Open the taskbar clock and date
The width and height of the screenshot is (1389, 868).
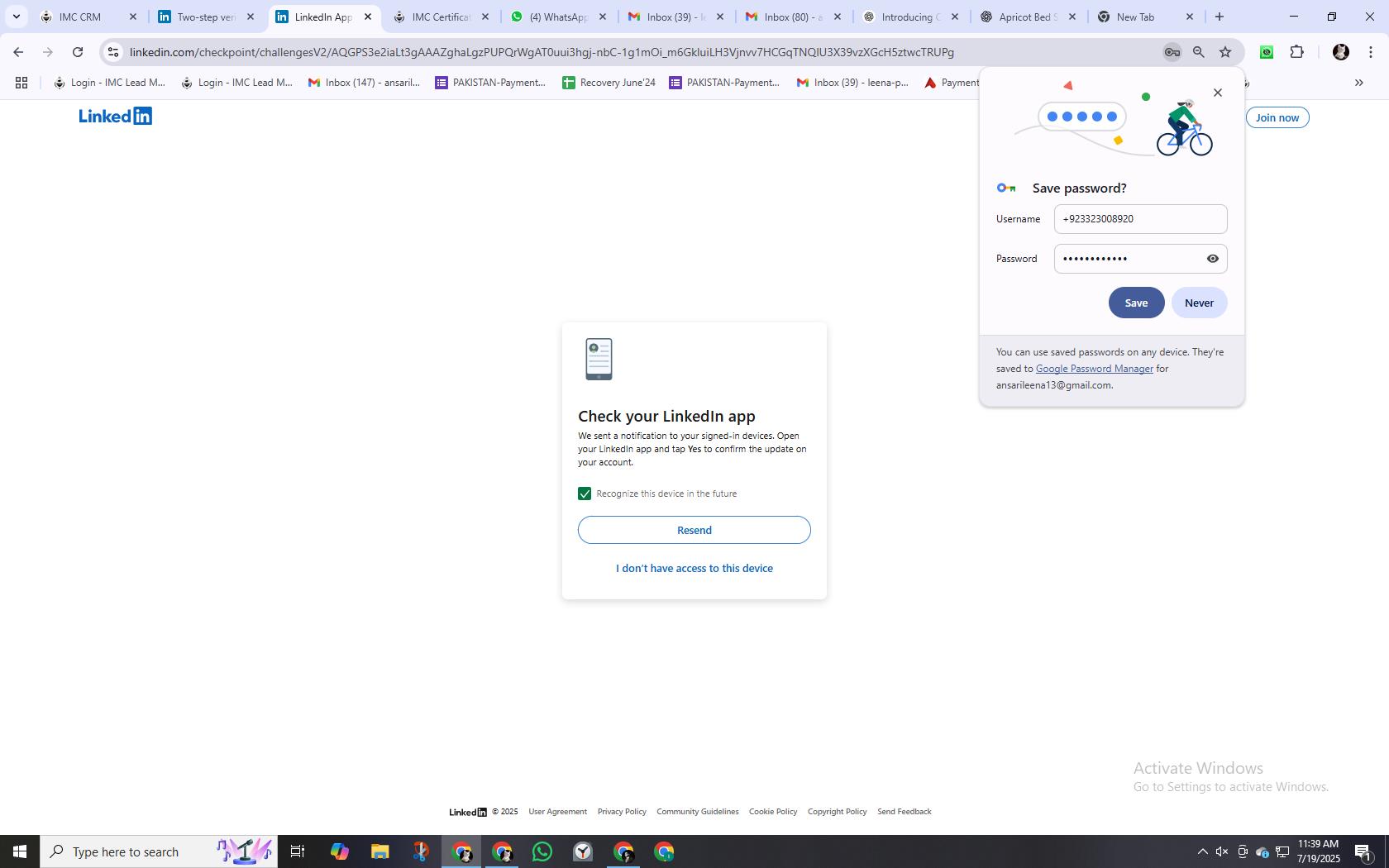click(x=1318, y=851)
